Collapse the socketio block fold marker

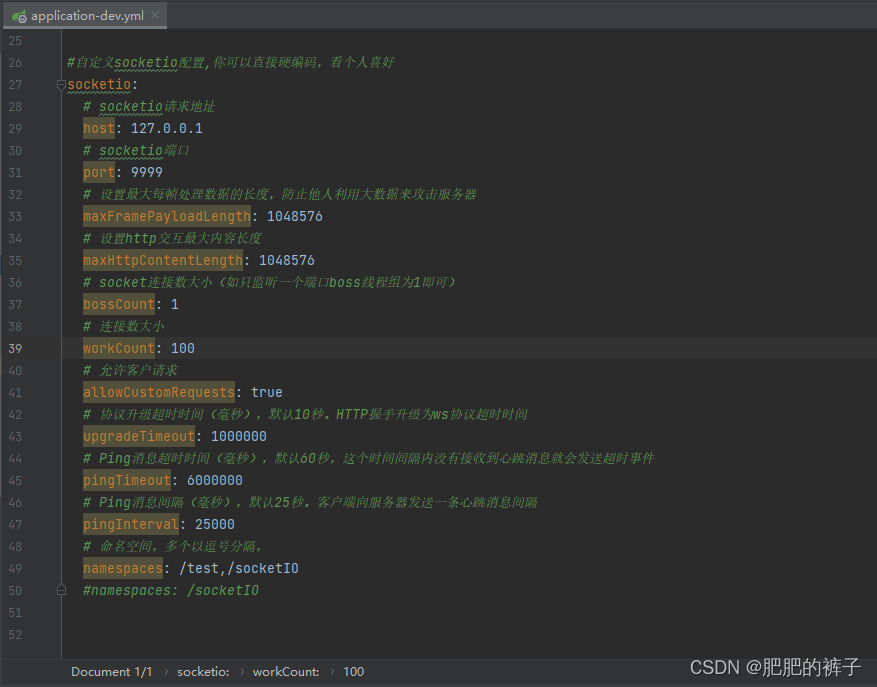click(x=61, y=84)
